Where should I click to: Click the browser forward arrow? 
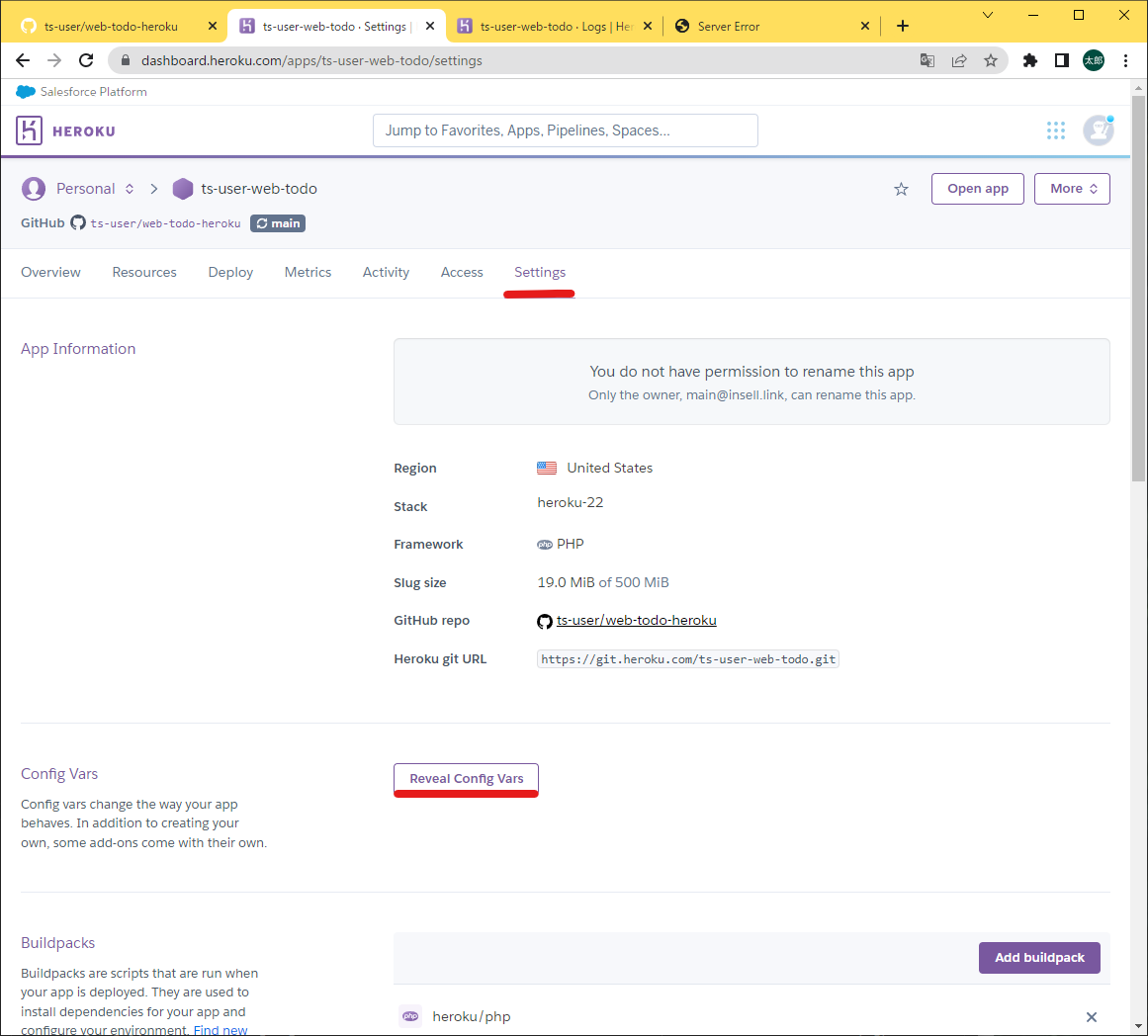(54, 60)
